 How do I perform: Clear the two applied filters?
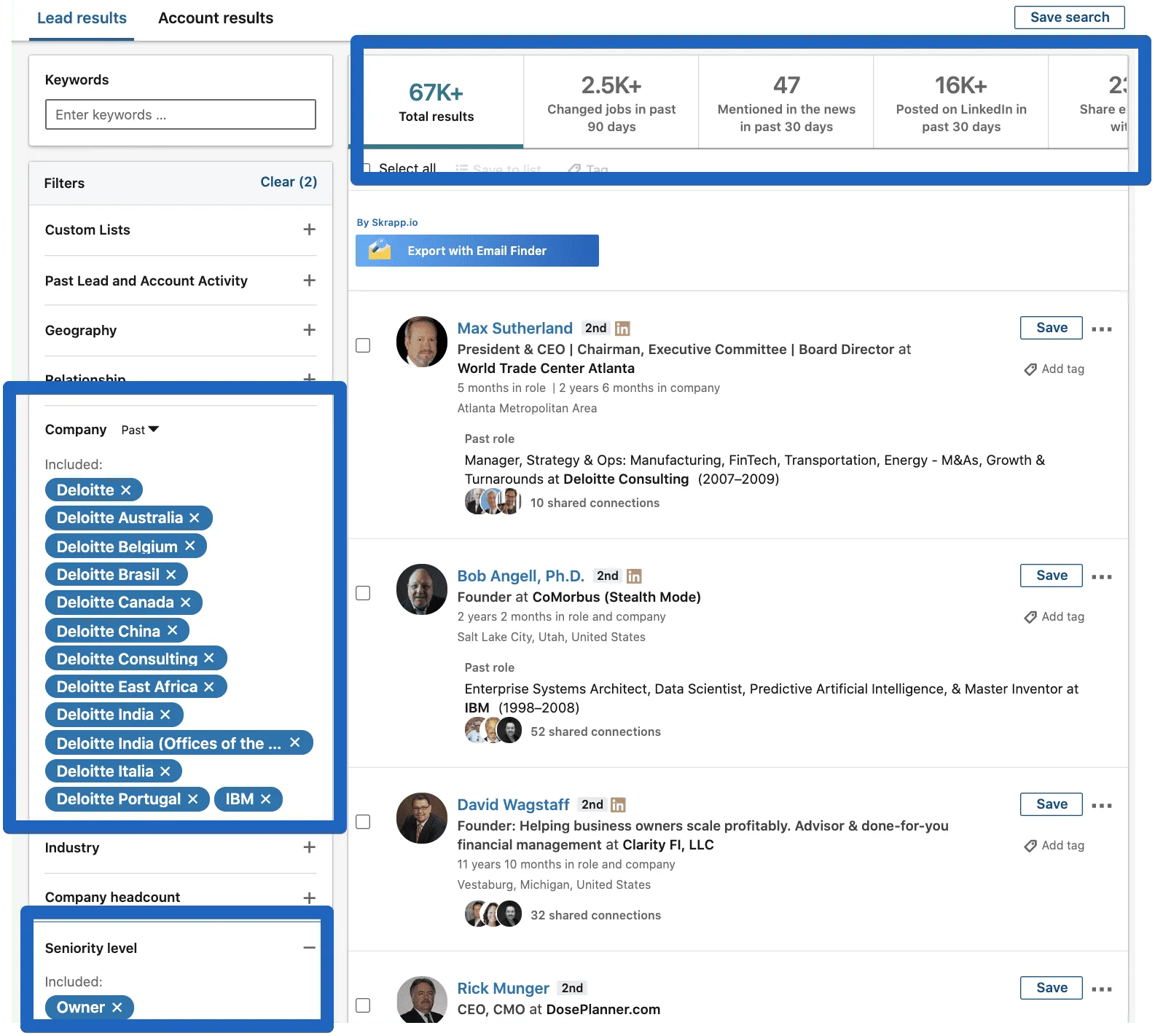289,182
